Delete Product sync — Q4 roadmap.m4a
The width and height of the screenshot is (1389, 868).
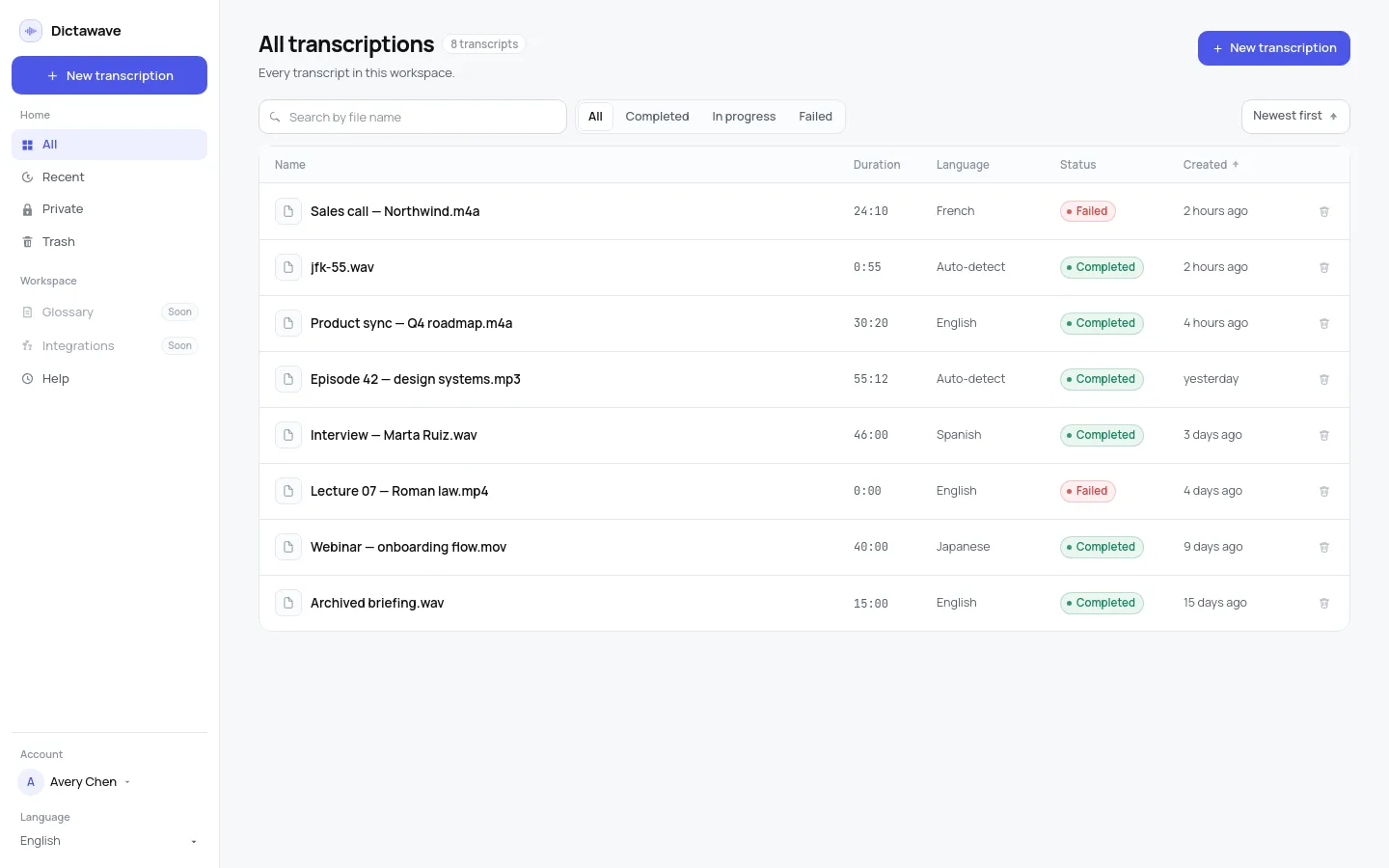(1324, 323)
